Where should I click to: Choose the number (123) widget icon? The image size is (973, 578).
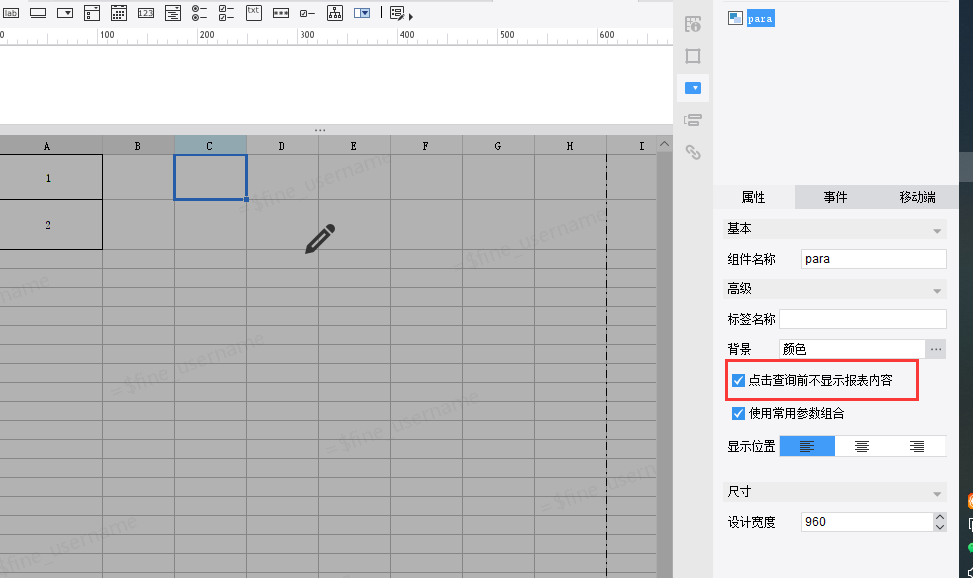(x=146, y=14)
